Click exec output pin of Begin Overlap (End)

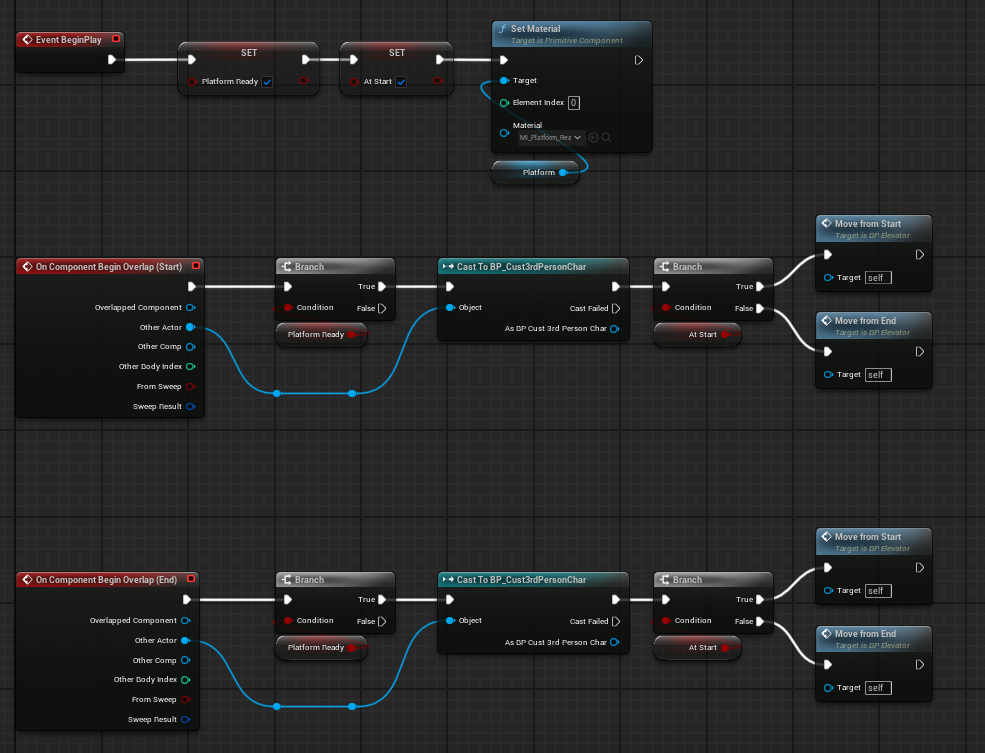tap(187, 600)
